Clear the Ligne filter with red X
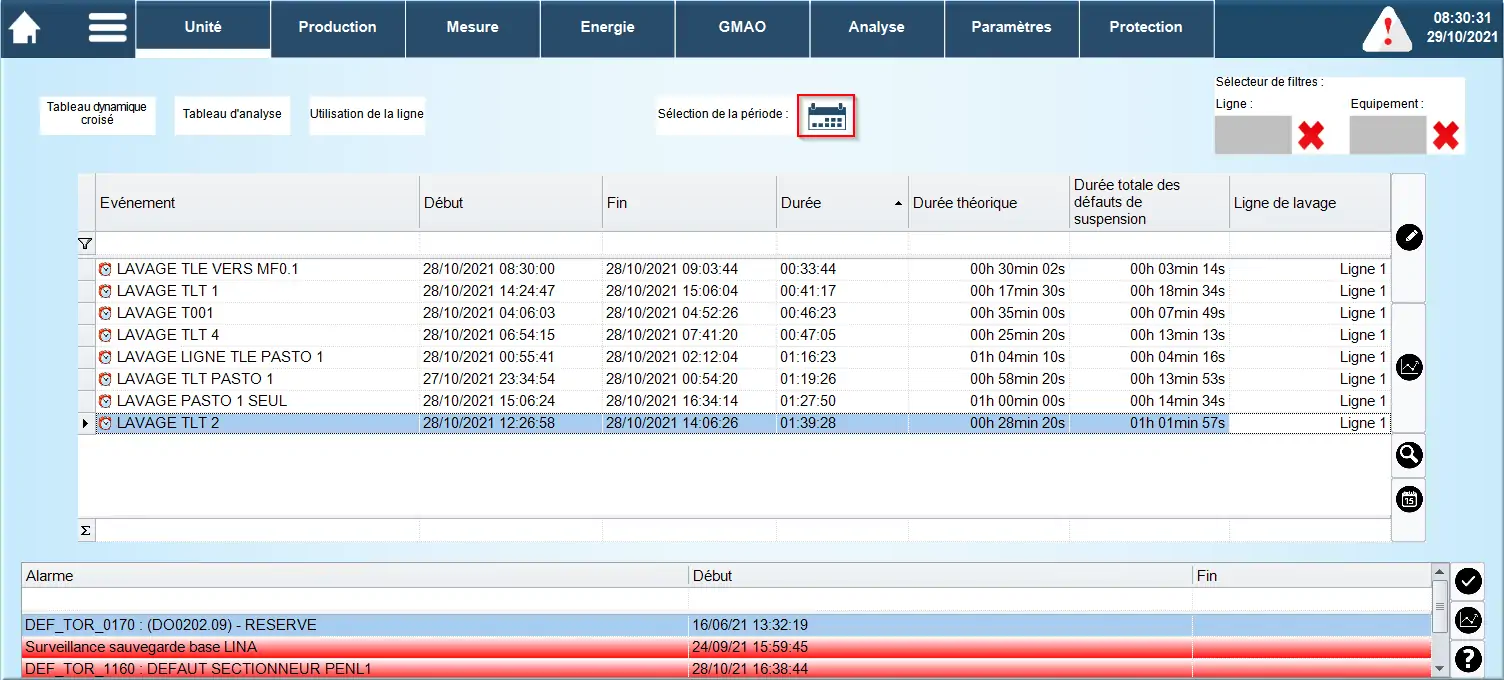This screenshot has height=680, width=1504. tap(1310, 135)
